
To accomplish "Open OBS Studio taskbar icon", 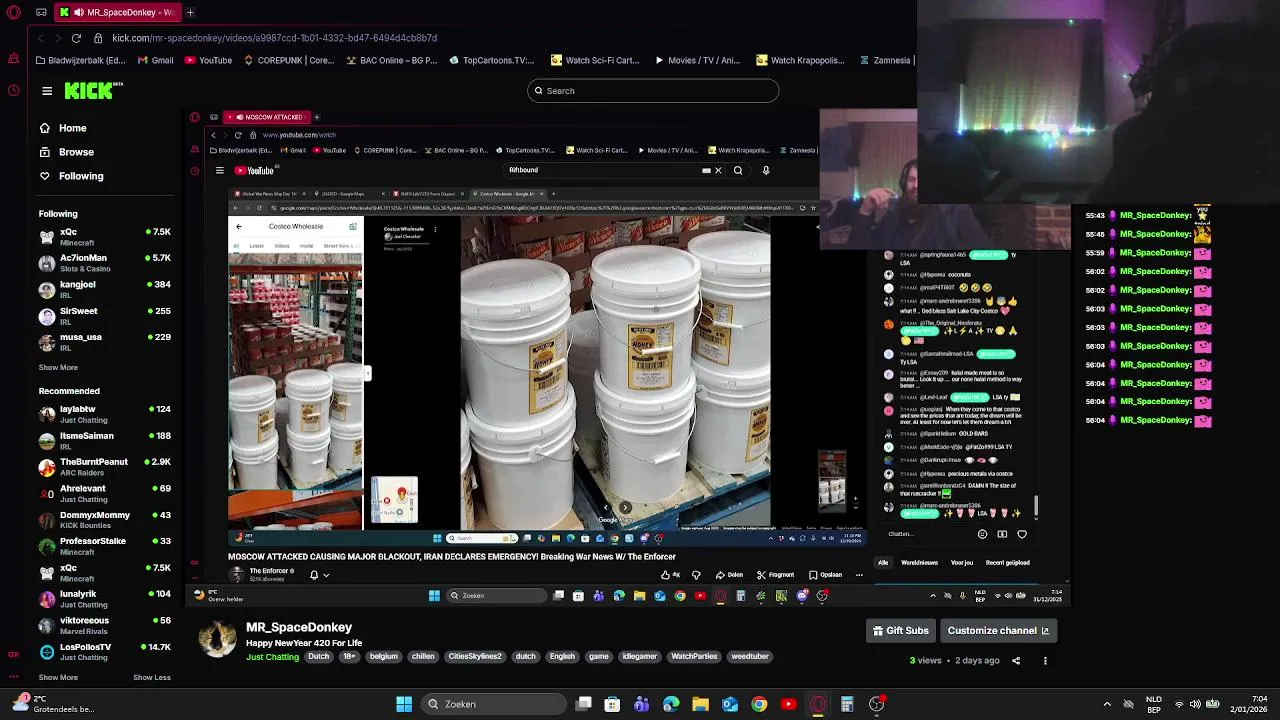I will [x=876, y=704].
